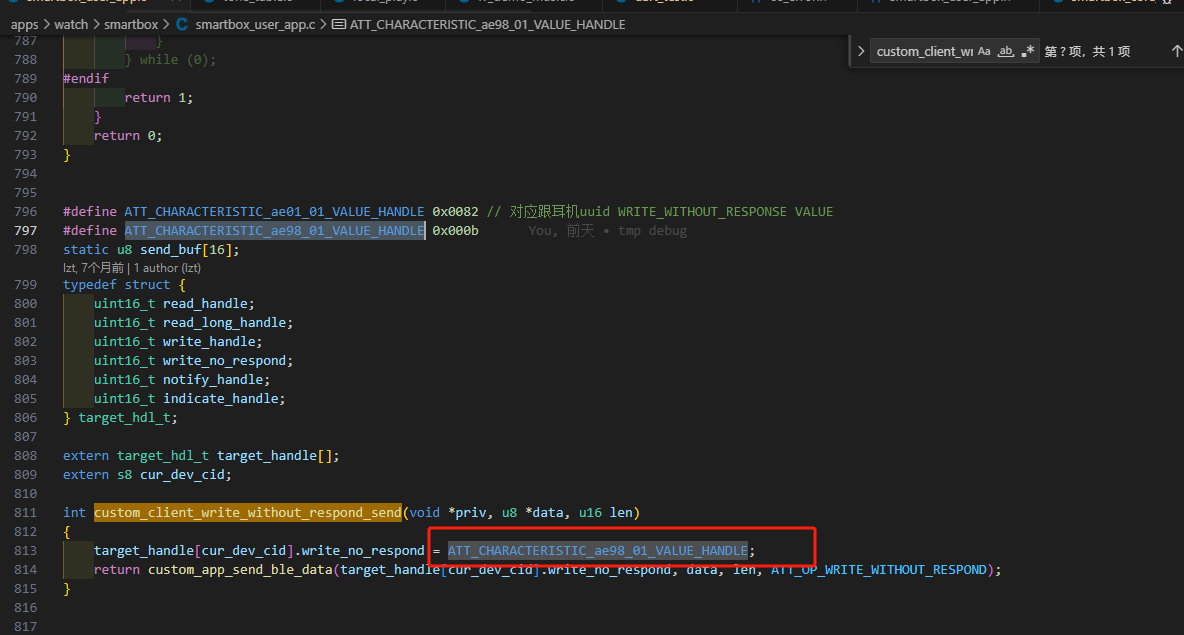Click the 'write_no_respond' struct member on line 803
The width and height of the screenshot is (1184, 635).
(224, 360)
